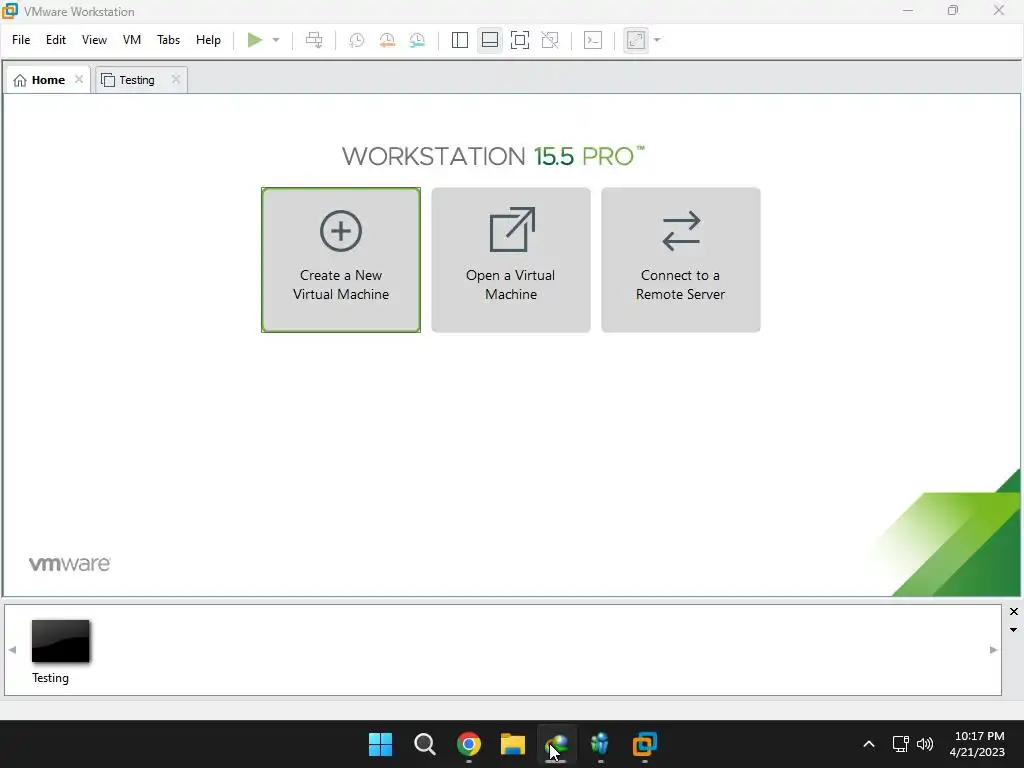Image resolution: width=1024 pixels, height=768 pixels.
Task: Power on the virtual machine with the green play icon
Action: point(255,40)
